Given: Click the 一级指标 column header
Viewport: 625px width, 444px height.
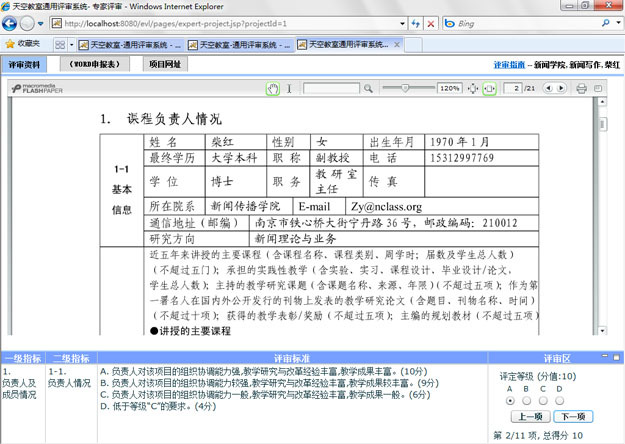Looking at the screenshot, I should (x=23, y=358).
